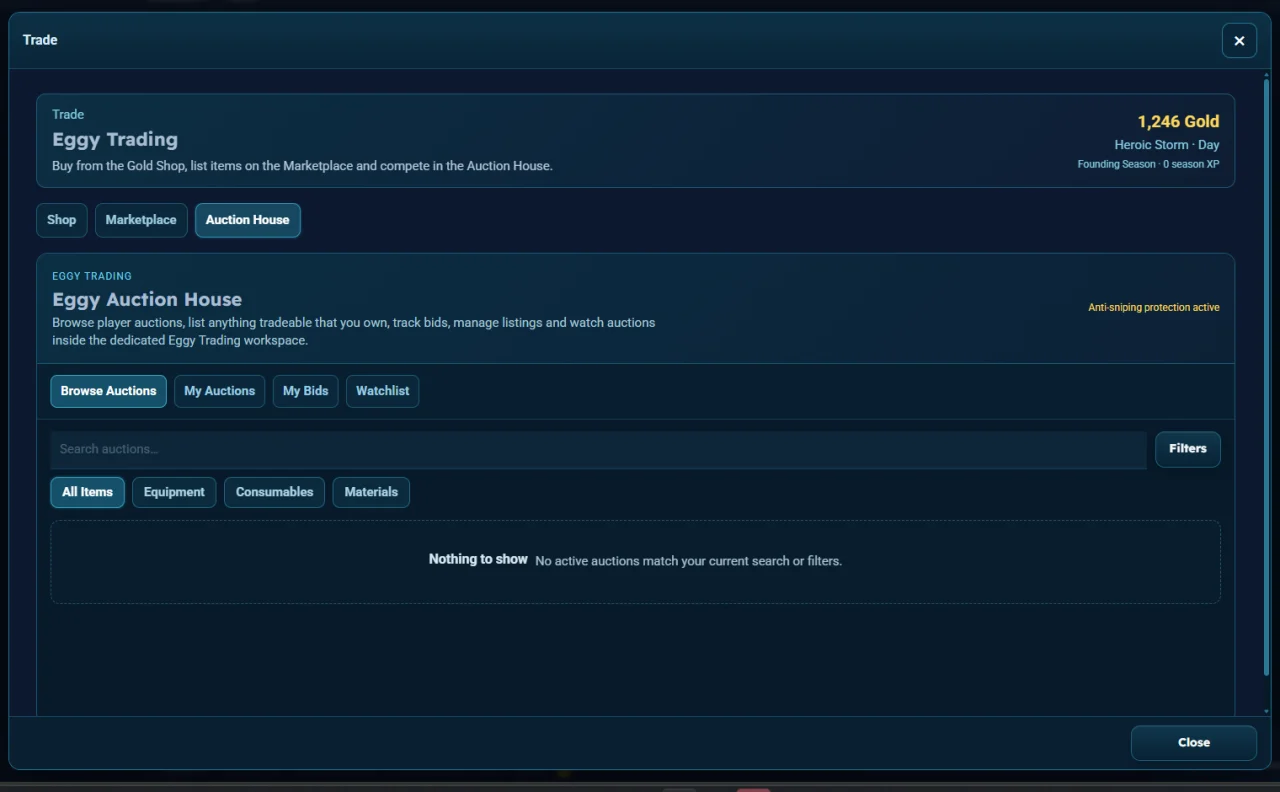Close the Trade dialog with the X icon
The width and height of the screenshot is (1280, 792).
coord(1239,41)
